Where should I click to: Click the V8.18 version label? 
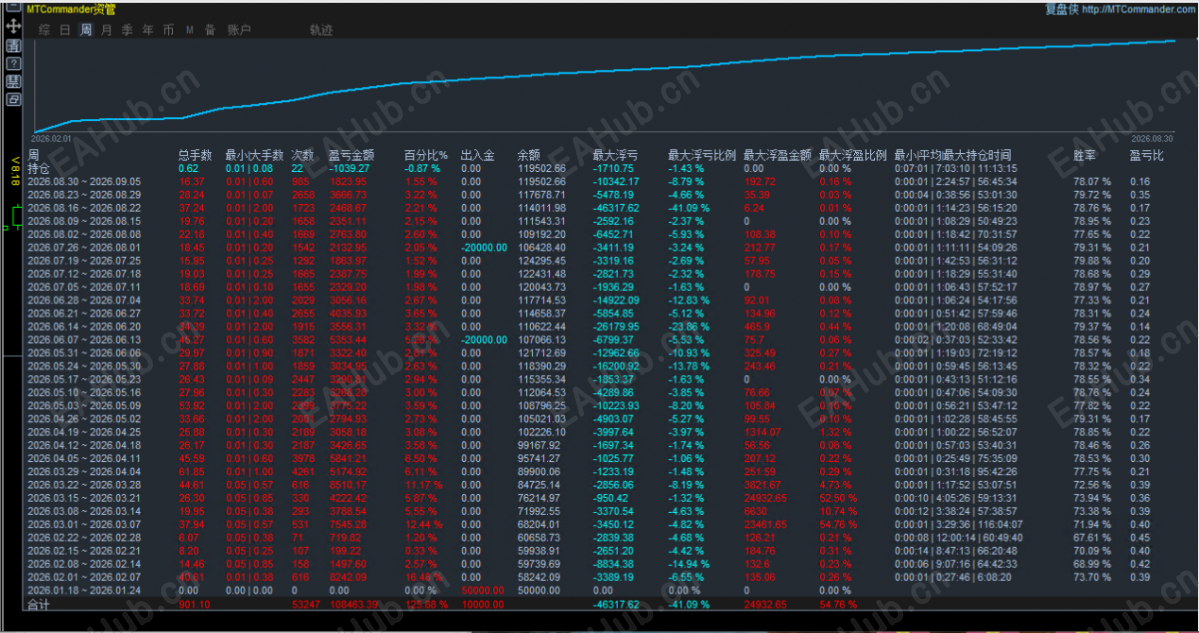coord(15,171)
